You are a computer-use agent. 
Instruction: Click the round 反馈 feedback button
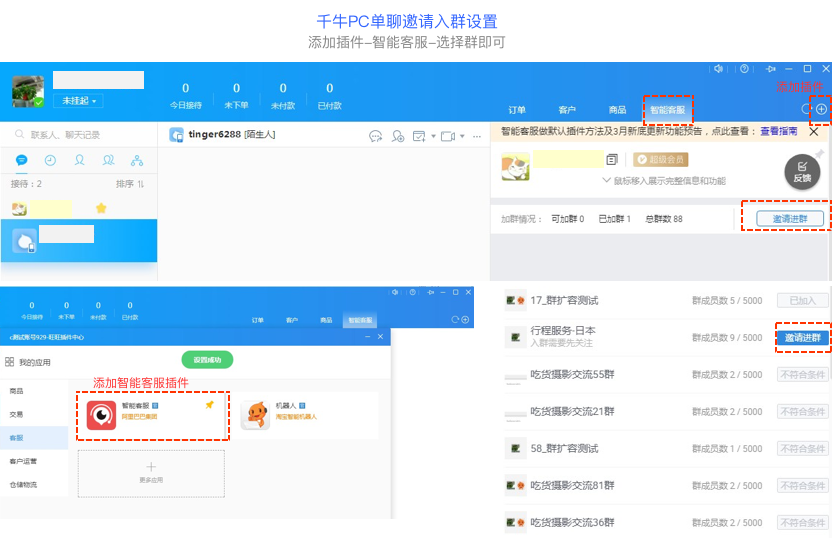point(802,172)
